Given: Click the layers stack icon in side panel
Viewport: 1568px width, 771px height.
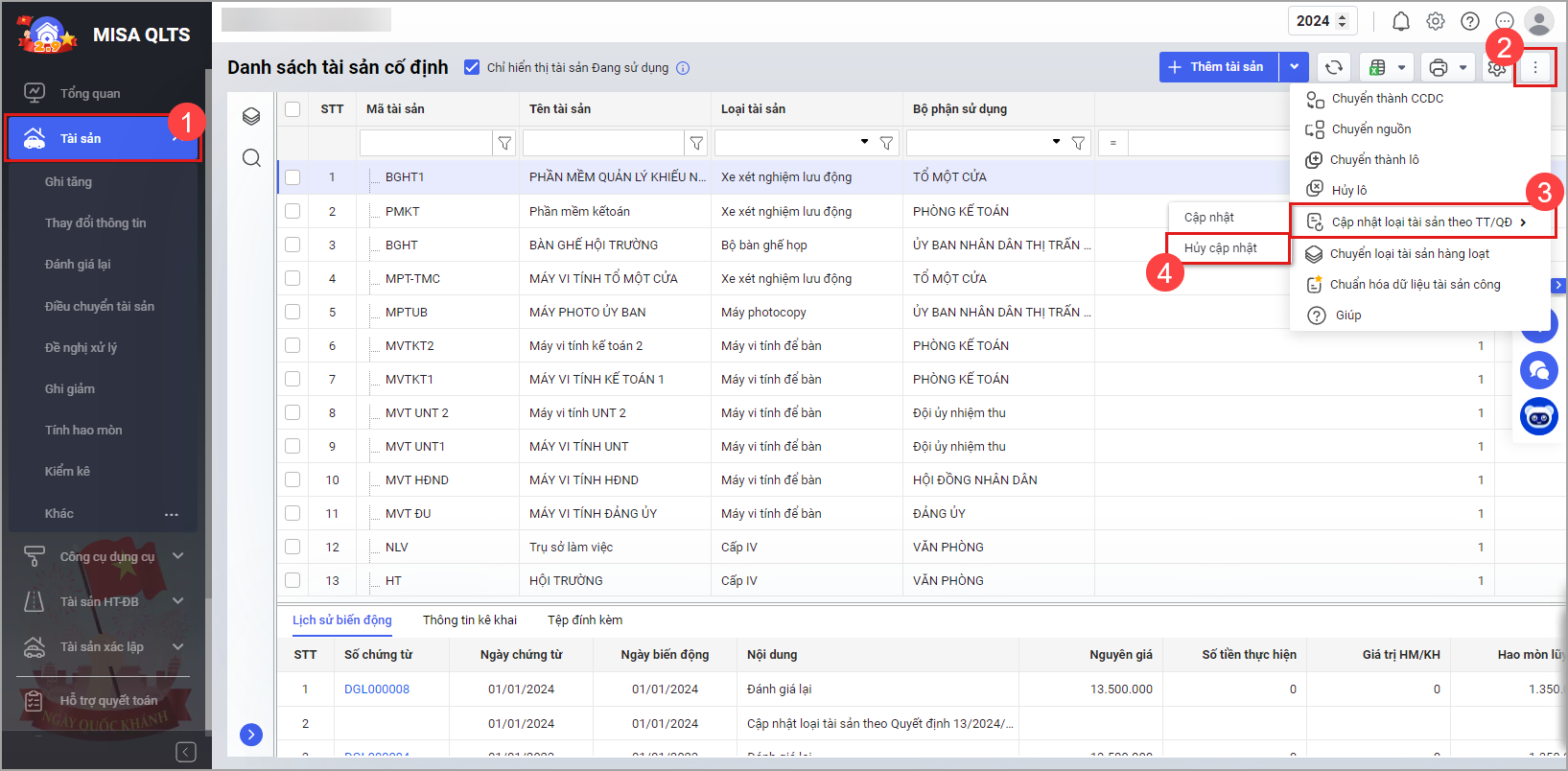Looking at the screenshot, I should coord(251,116).
